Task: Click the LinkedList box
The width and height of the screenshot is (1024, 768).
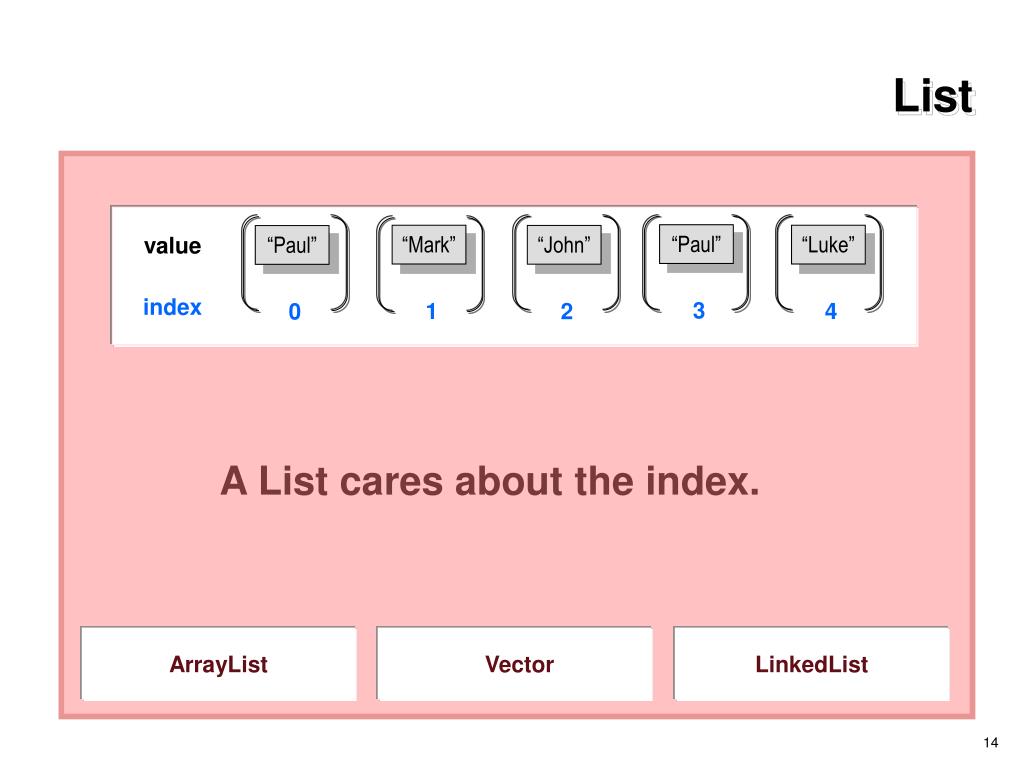Action: click(812, 664)
